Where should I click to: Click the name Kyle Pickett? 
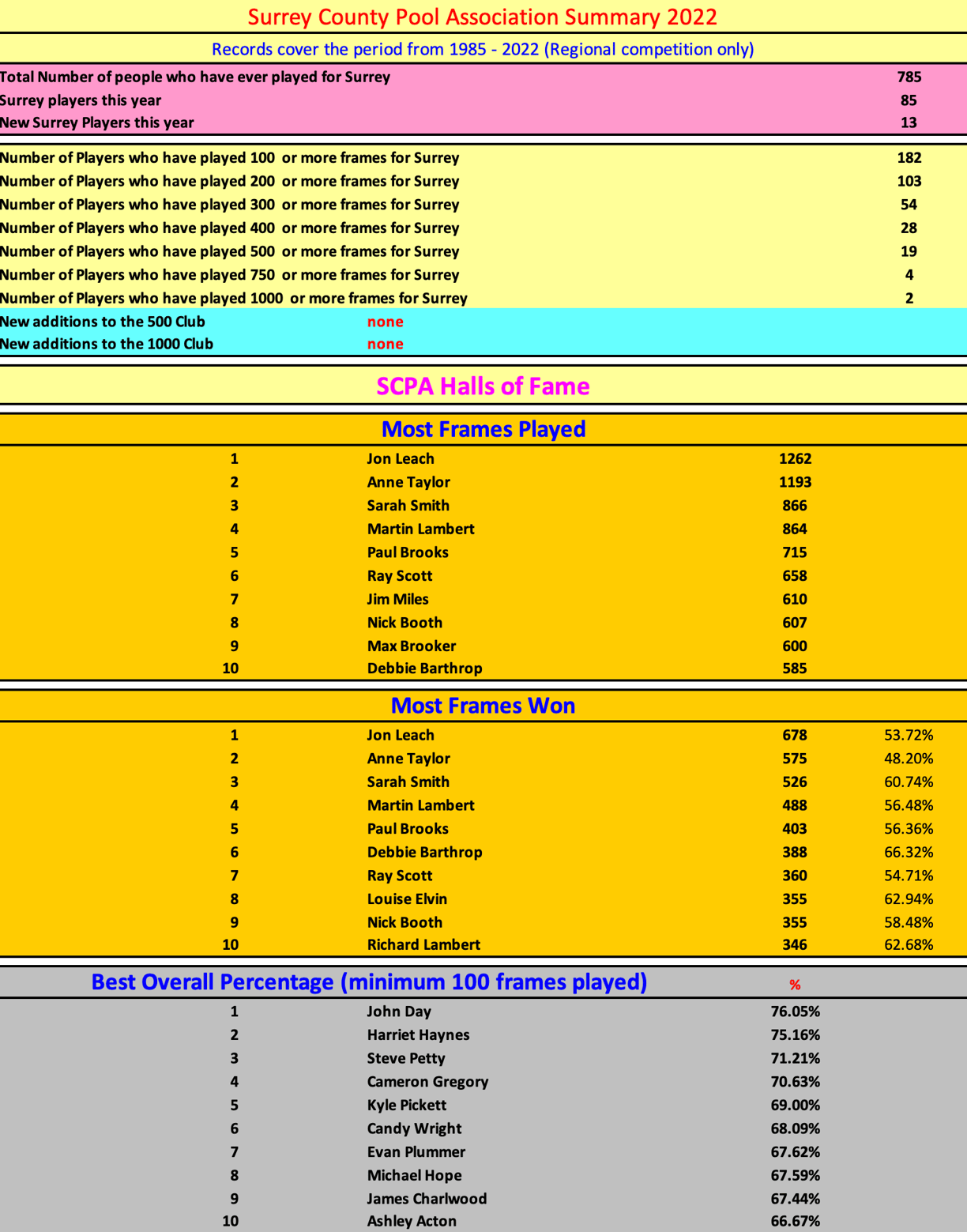407,1106
